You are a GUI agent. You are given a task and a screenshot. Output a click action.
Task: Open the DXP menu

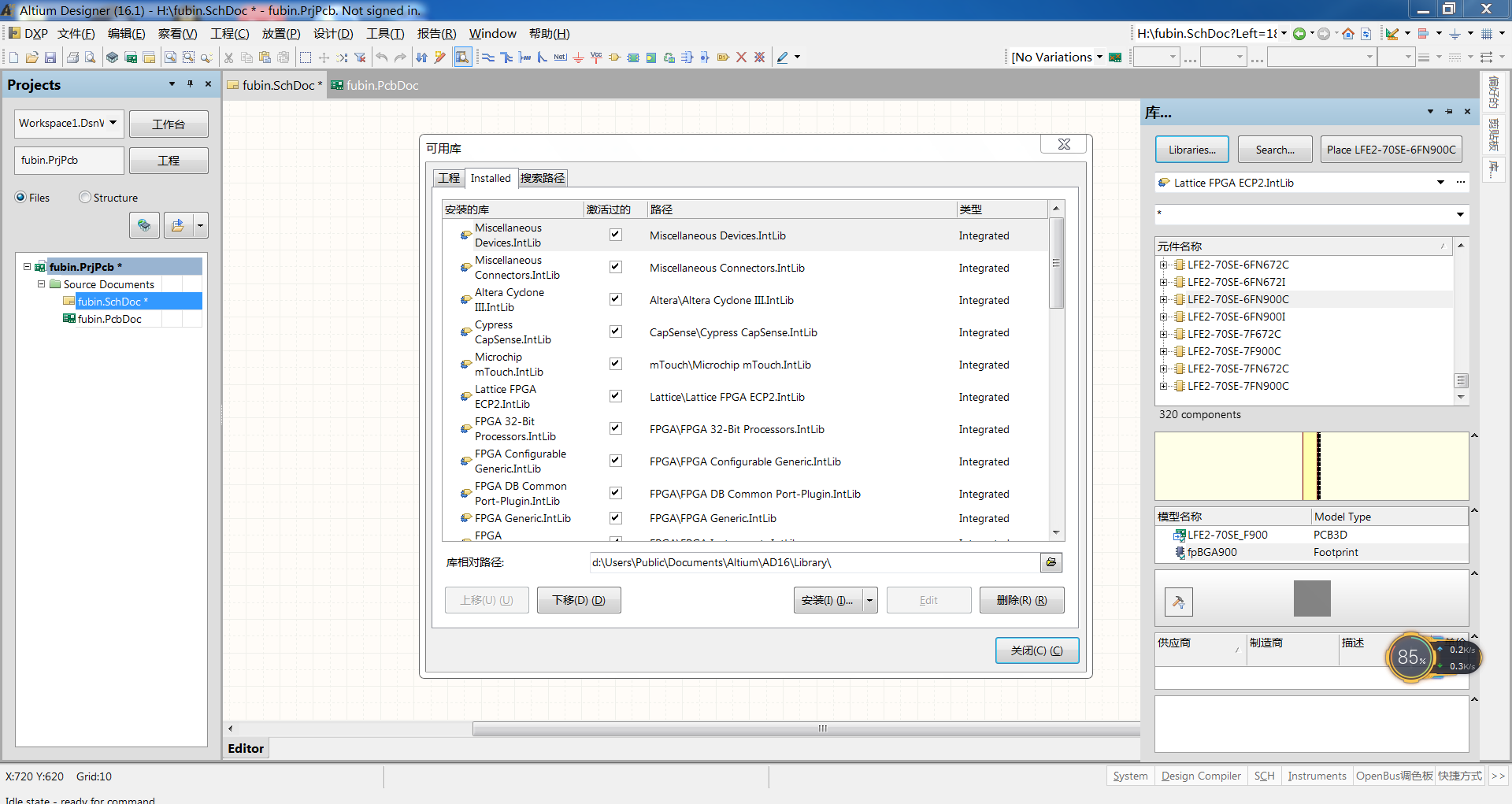pyautogui.click(x=28, y=34)
